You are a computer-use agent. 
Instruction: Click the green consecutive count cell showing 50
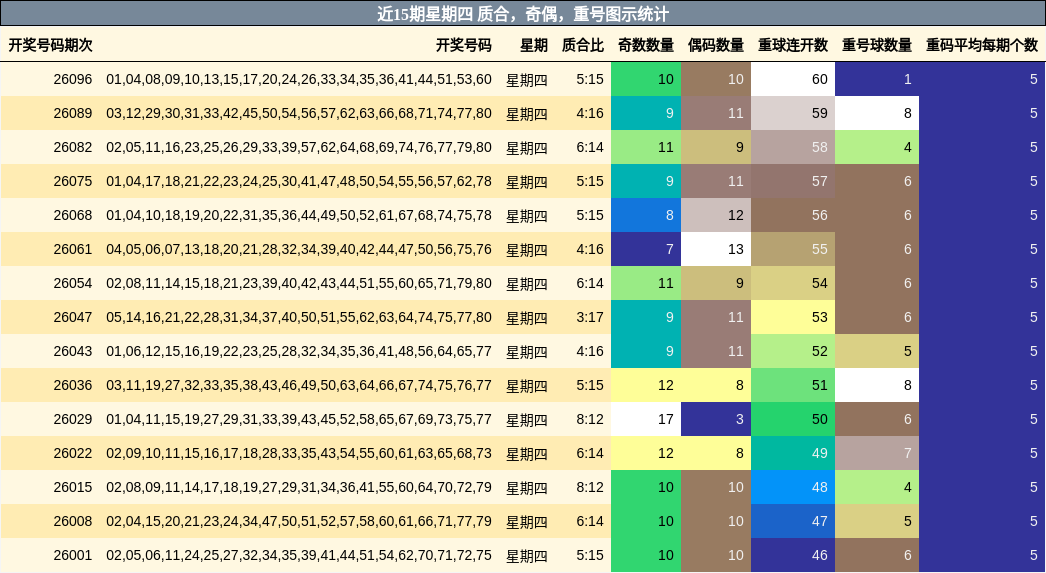793,420
